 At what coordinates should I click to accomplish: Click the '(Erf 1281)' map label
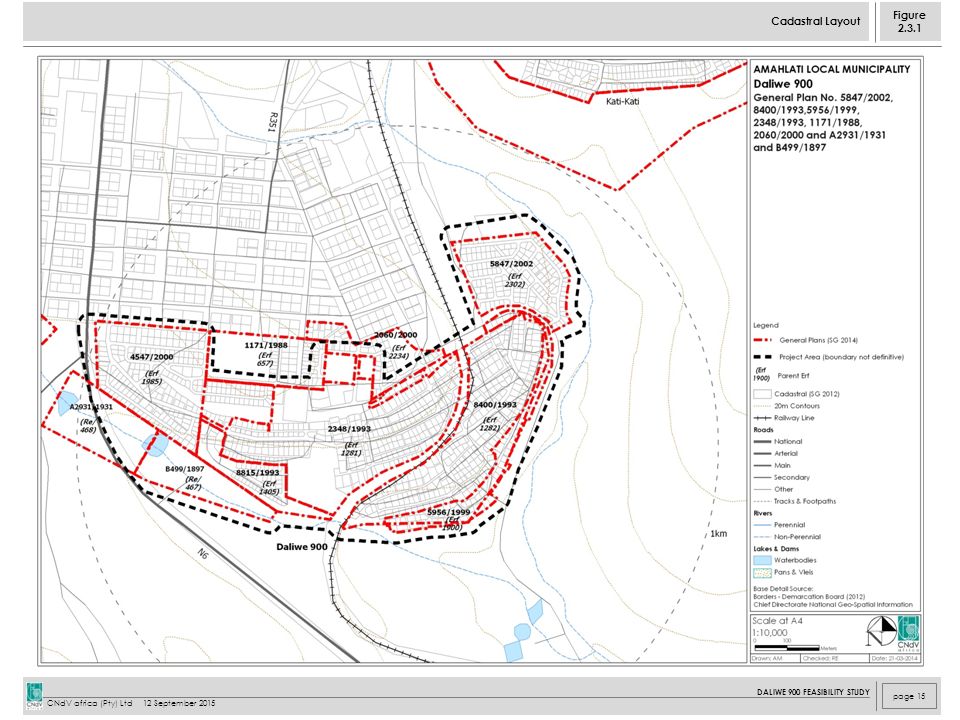[351, 449]
